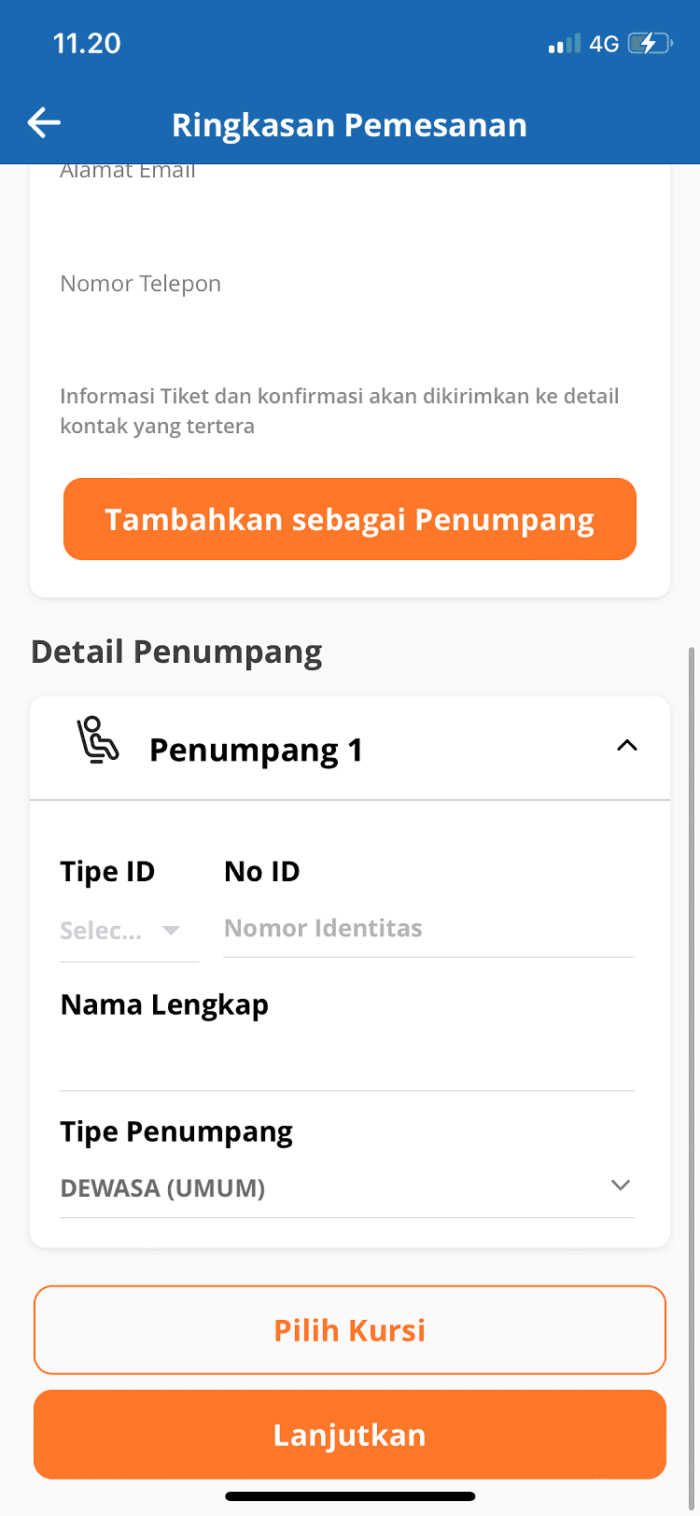Tap the cellular signal bars icon
Screen dimensions: 700x1516
(x=564, y=44)
